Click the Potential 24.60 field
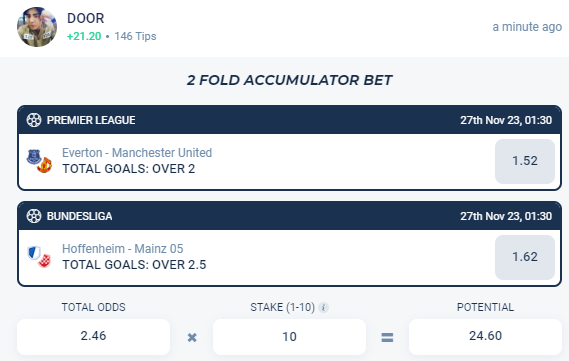 [485, 337]
